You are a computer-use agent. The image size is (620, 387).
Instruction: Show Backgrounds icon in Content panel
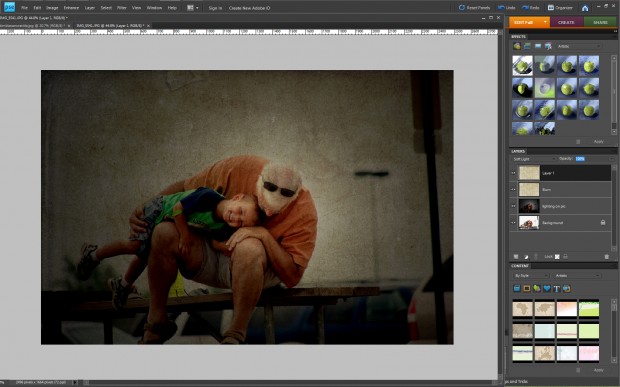coord(516,289)
